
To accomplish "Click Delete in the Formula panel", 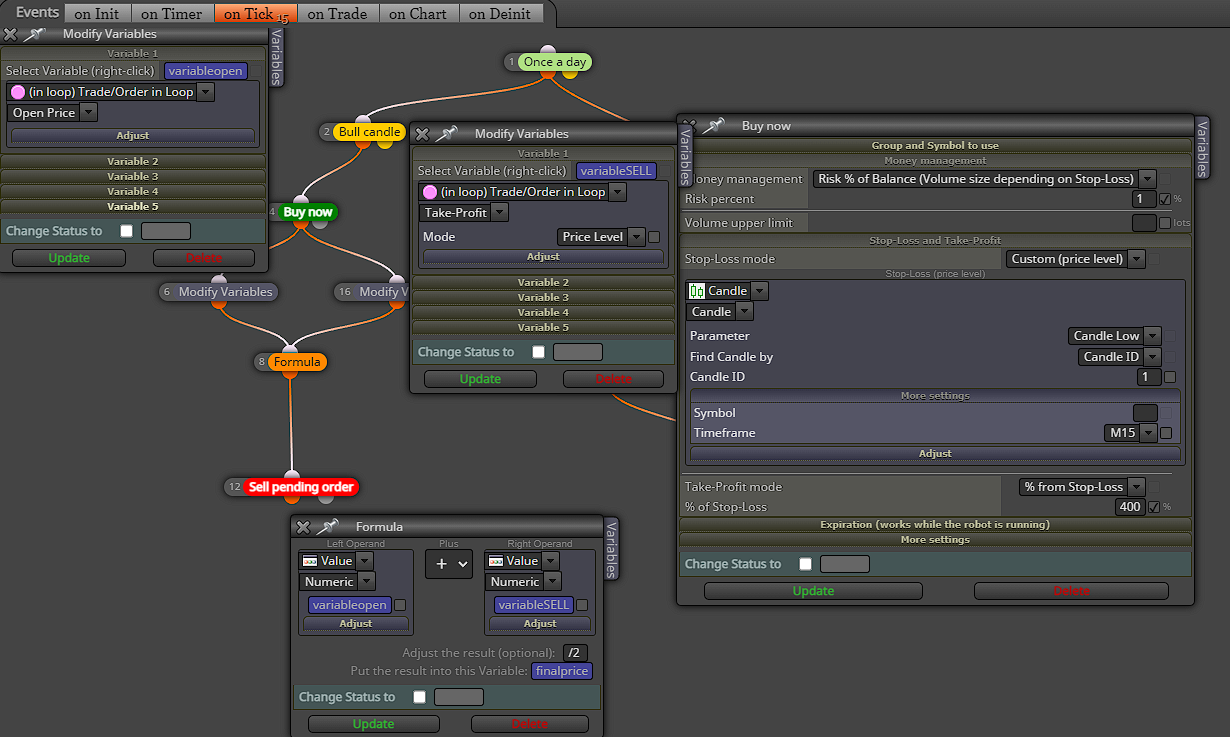I will [529, 724].
